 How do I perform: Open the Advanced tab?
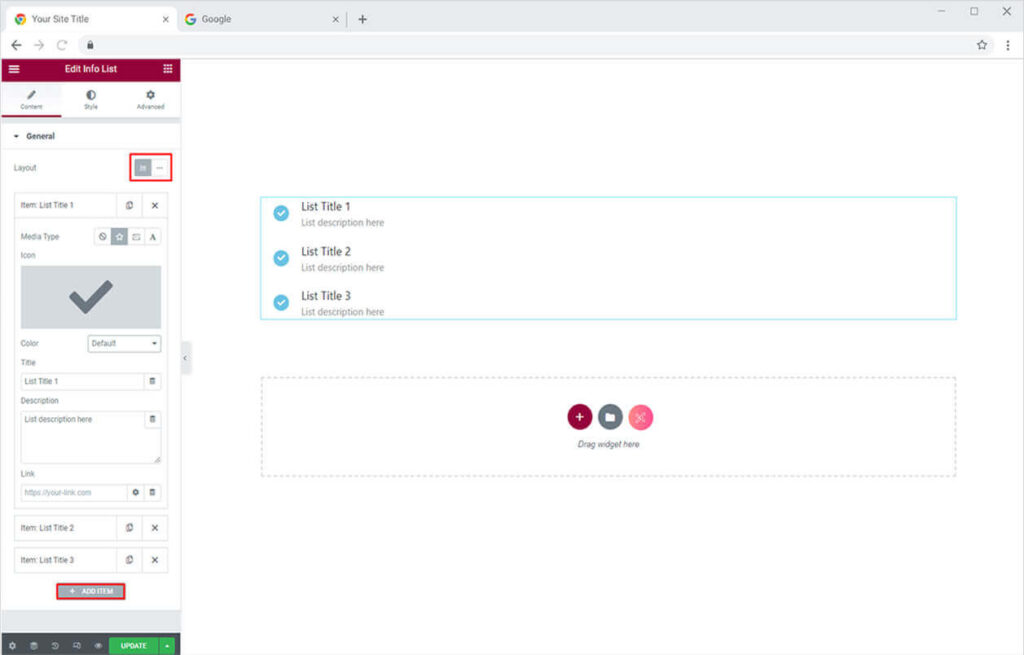[150, 99]
